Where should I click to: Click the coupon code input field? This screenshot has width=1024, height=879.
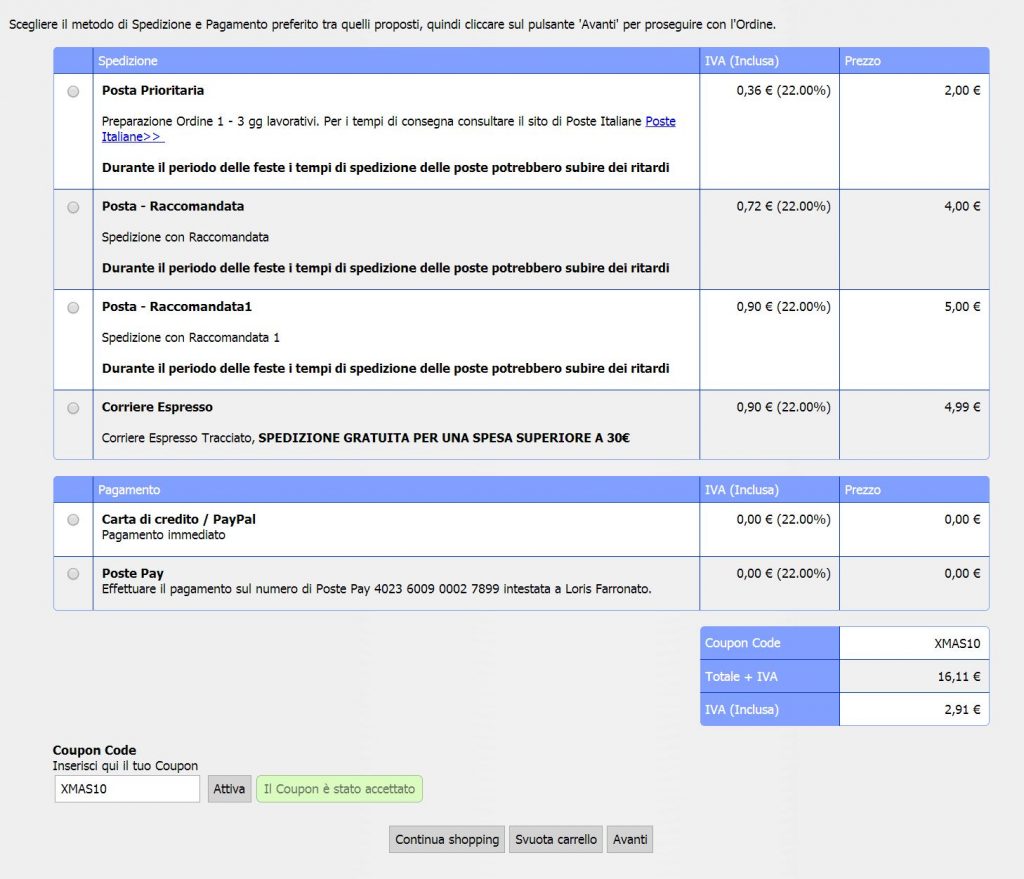127,789
